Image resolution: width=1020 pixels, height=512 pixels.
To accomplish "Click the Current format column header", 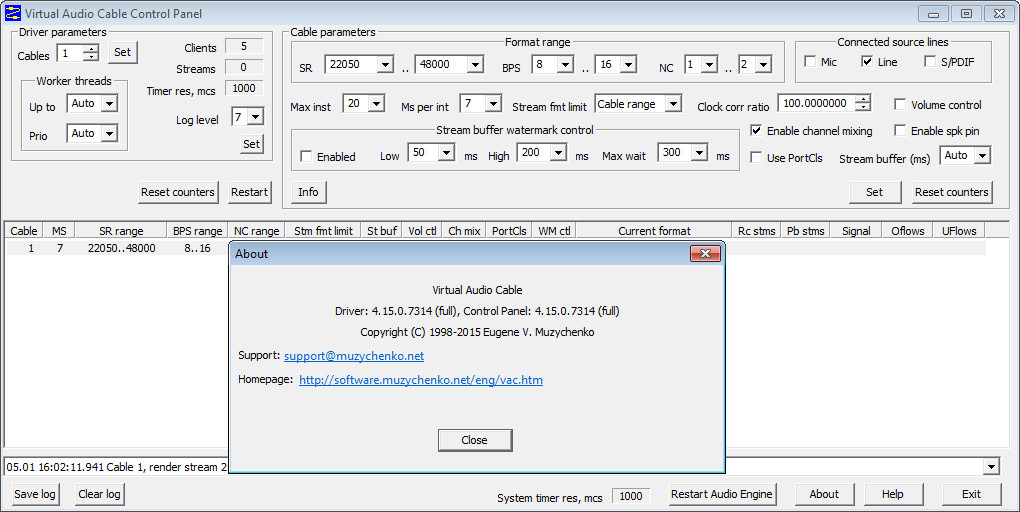I will pos(654,231).
